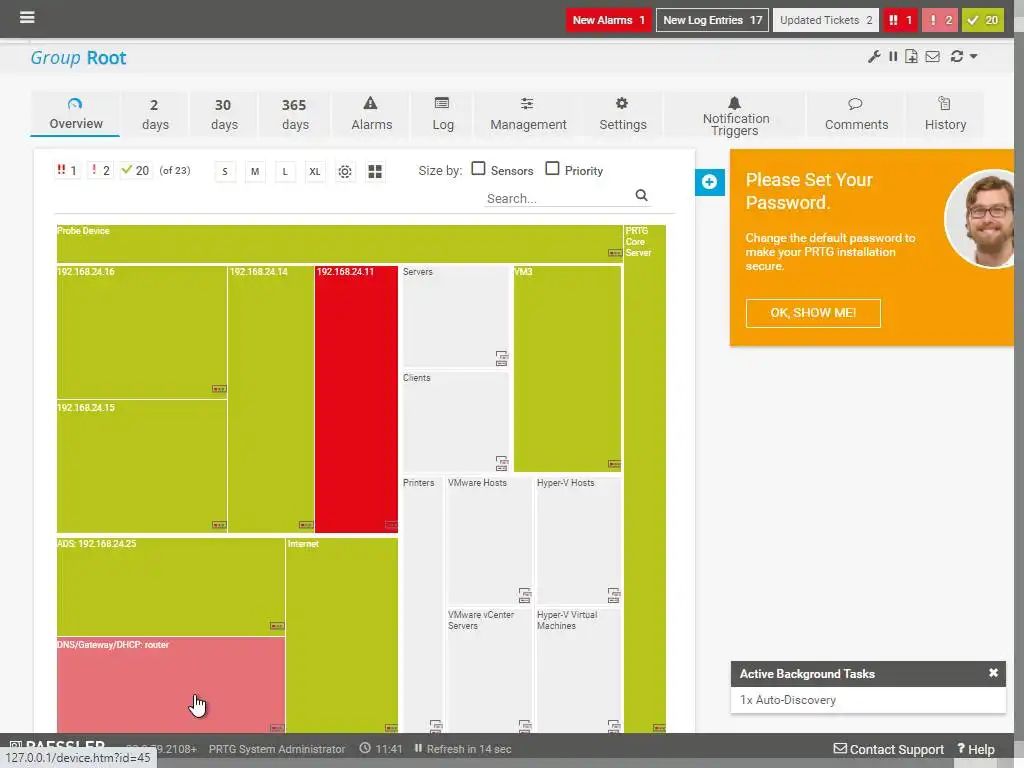1024x768 pixels.
Task: Click the Root group title link
Action: coord(106,57)
